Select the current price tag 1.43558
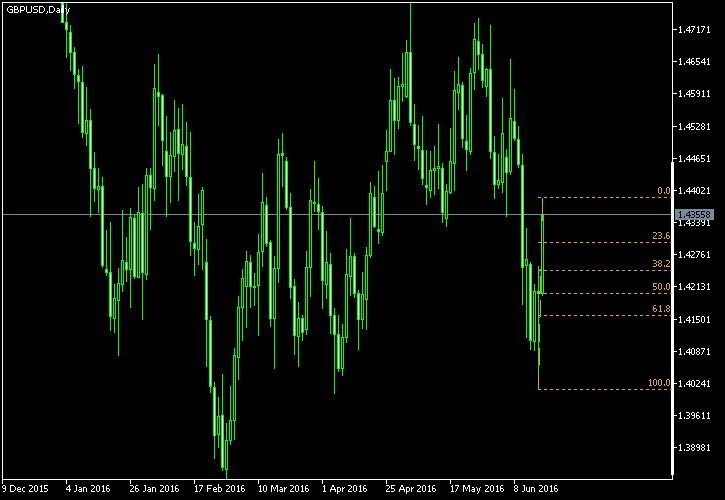Image resolution: width=725 pixels, height=500 pixels. click(694, 215)
